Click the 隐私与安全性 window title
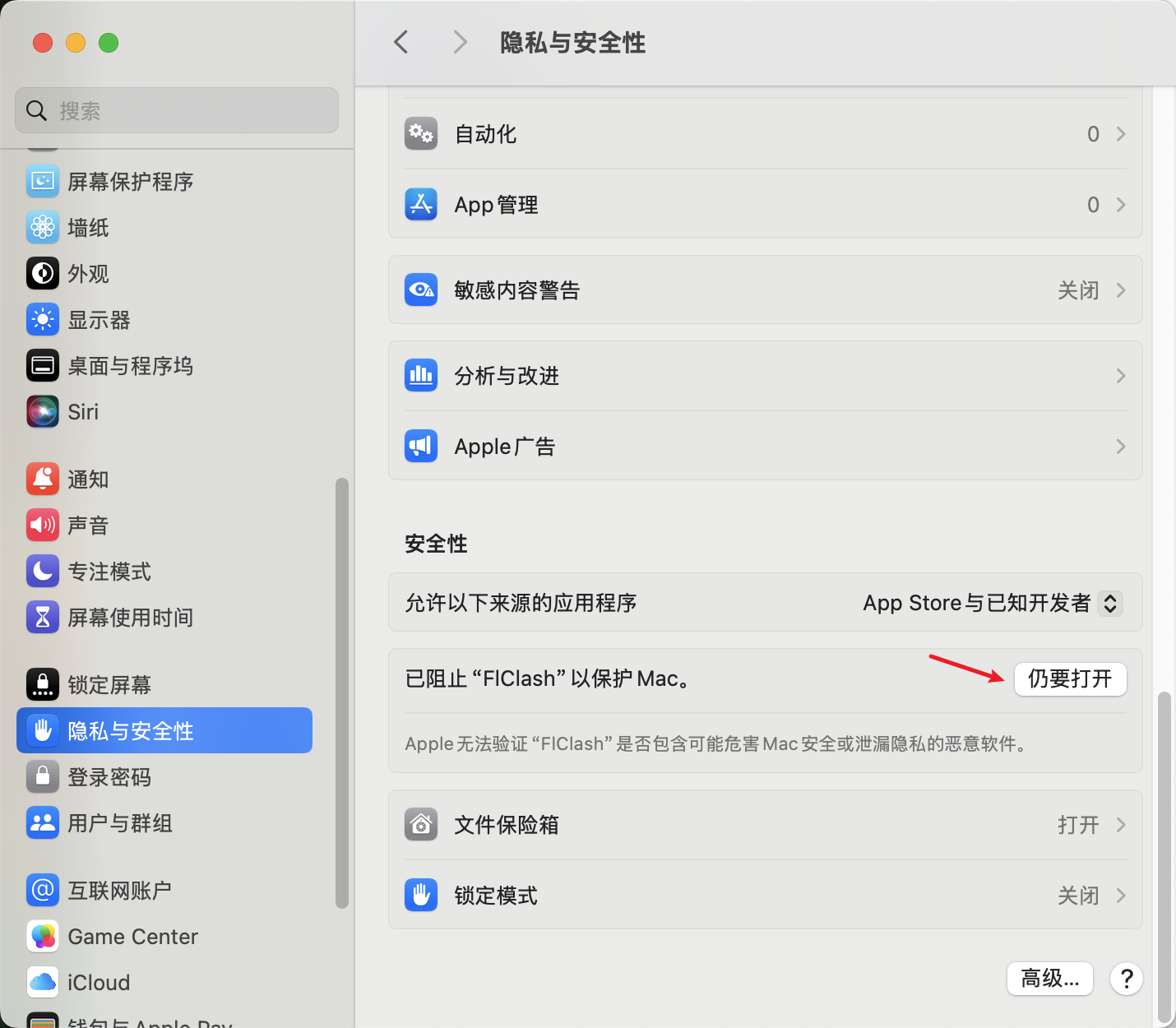 coord(572,42)
